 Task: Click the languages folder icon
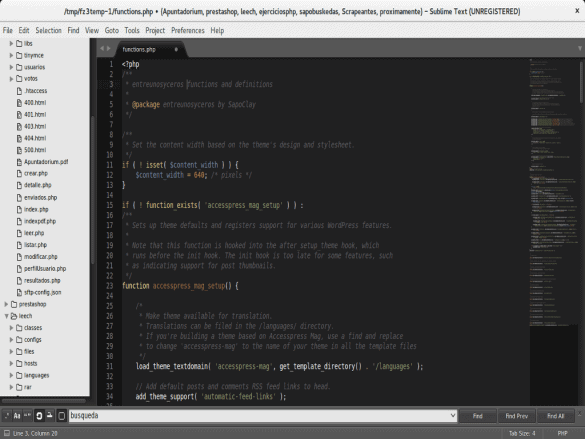(x=19, y=375)
